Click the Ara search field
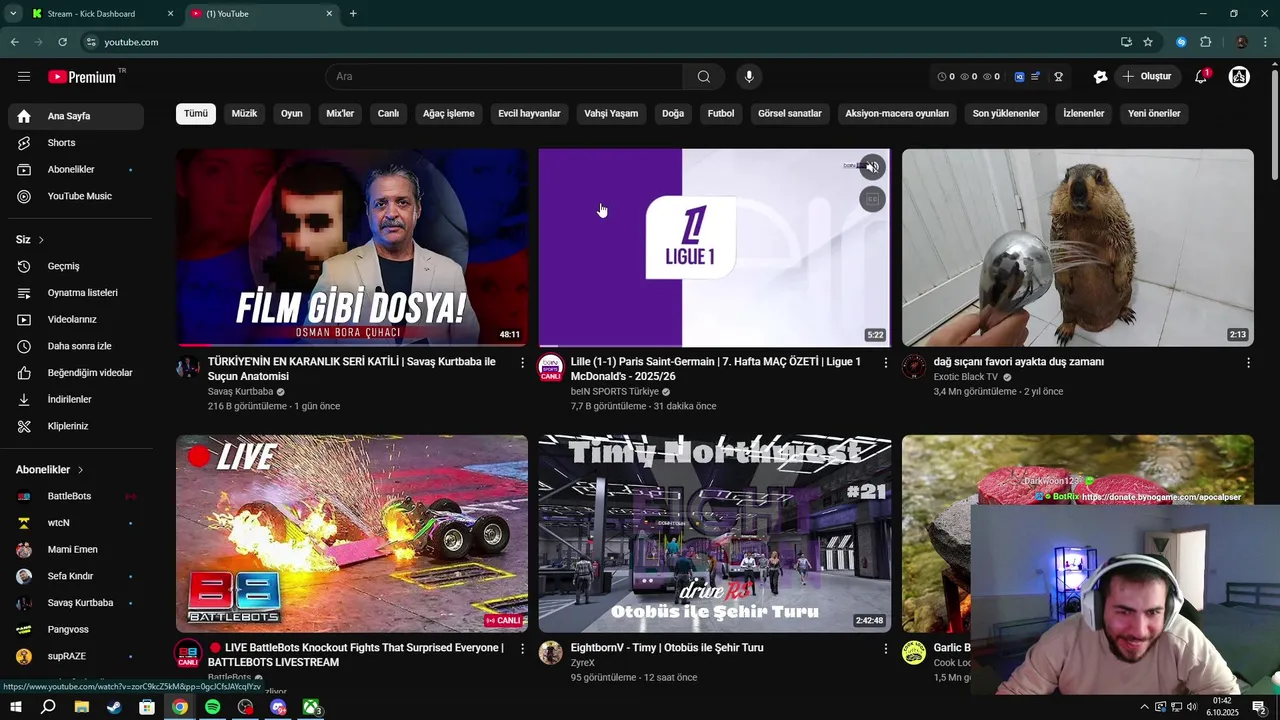 [504, 77]
